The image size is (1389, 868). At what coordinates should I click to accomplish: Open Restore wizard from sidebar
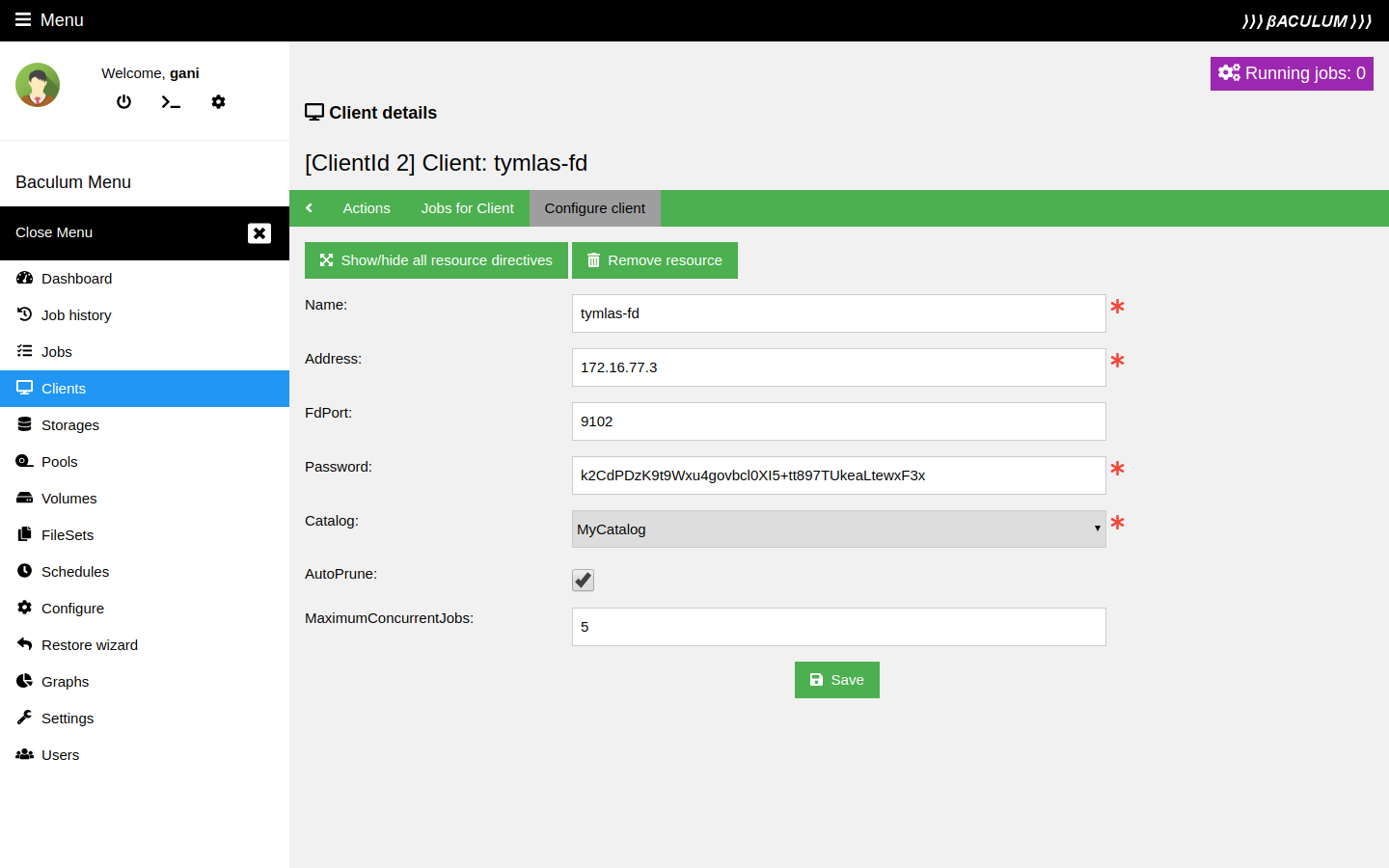(145, 645)
